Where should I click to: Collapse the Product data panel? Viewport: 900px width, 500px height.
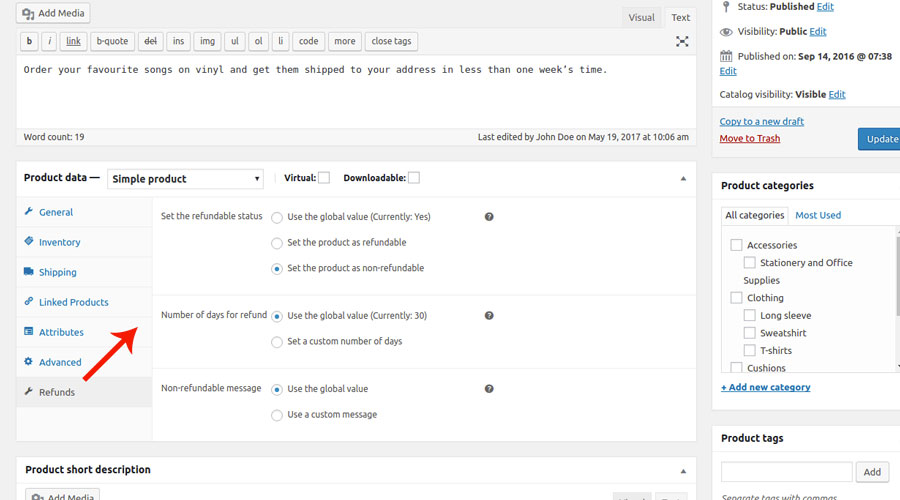point(683,179)
